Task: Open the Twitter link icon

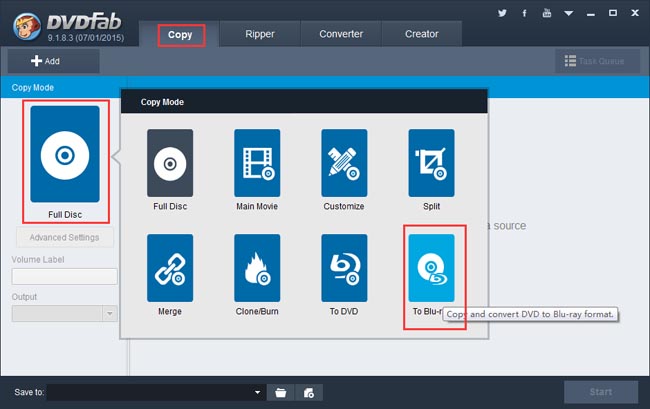Action: click(502, 13)
